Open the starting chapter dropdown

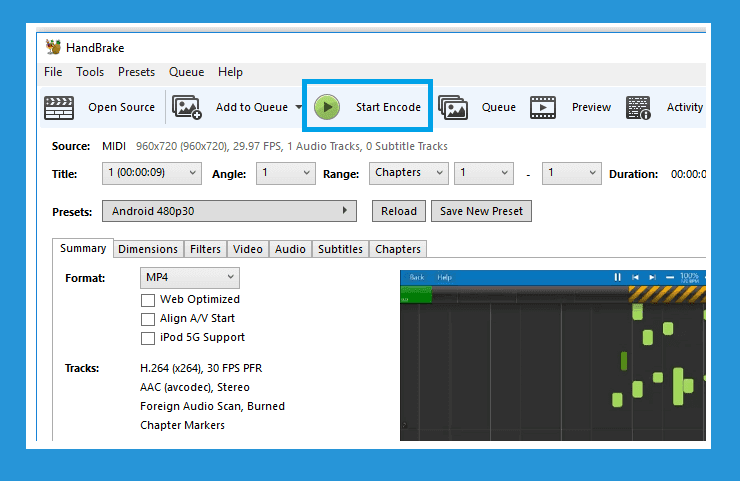pyautogui.click(x=484, y=173)
